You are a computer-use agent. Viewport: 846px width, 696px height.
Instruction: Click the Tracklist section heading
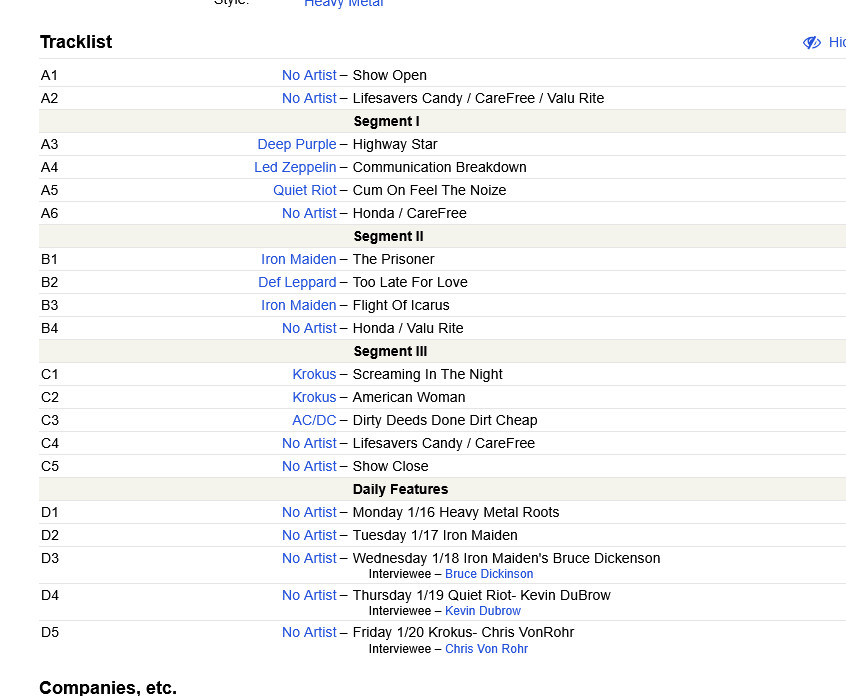tap(76, 42)
